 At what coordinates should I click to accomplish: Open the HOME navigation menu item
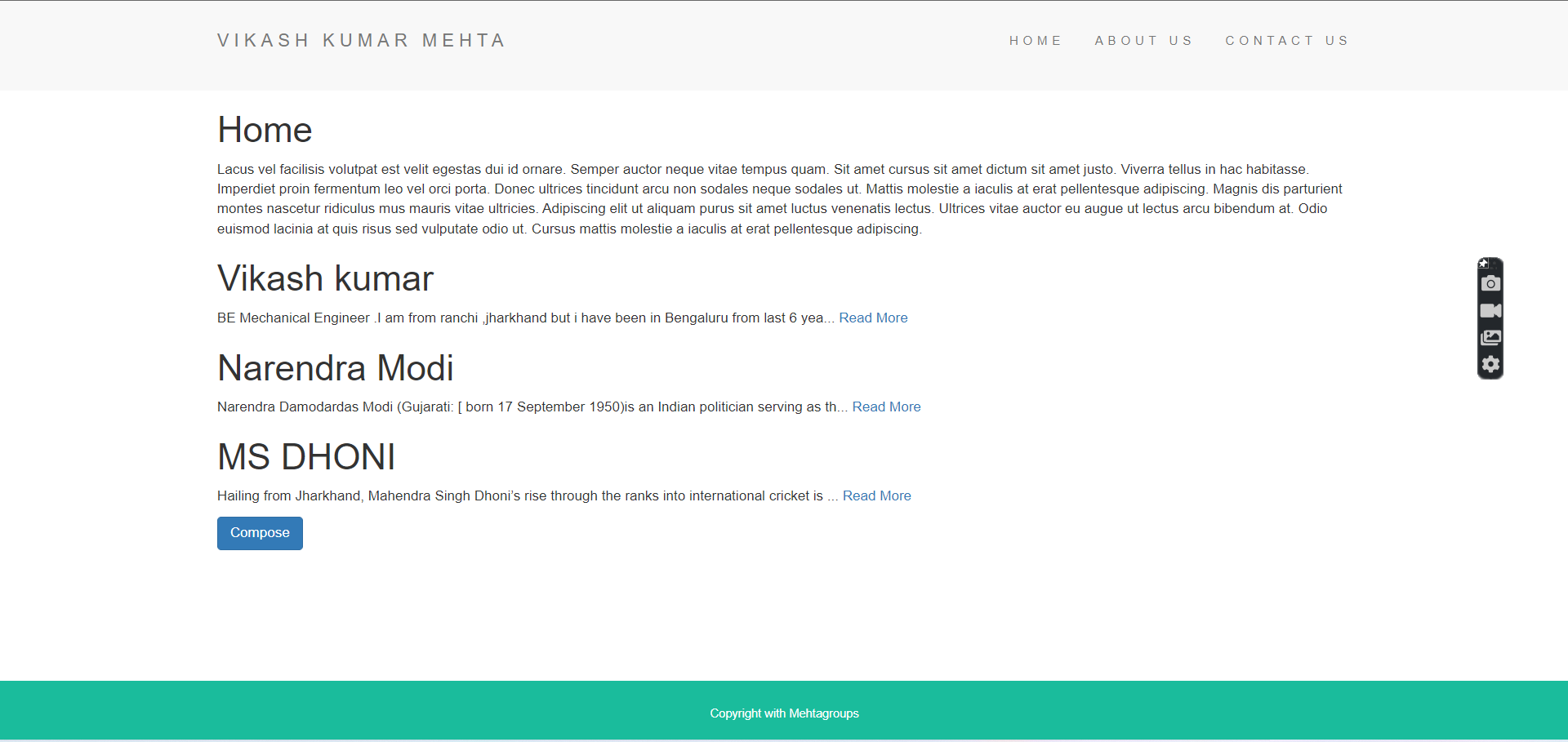point(1036,40)
